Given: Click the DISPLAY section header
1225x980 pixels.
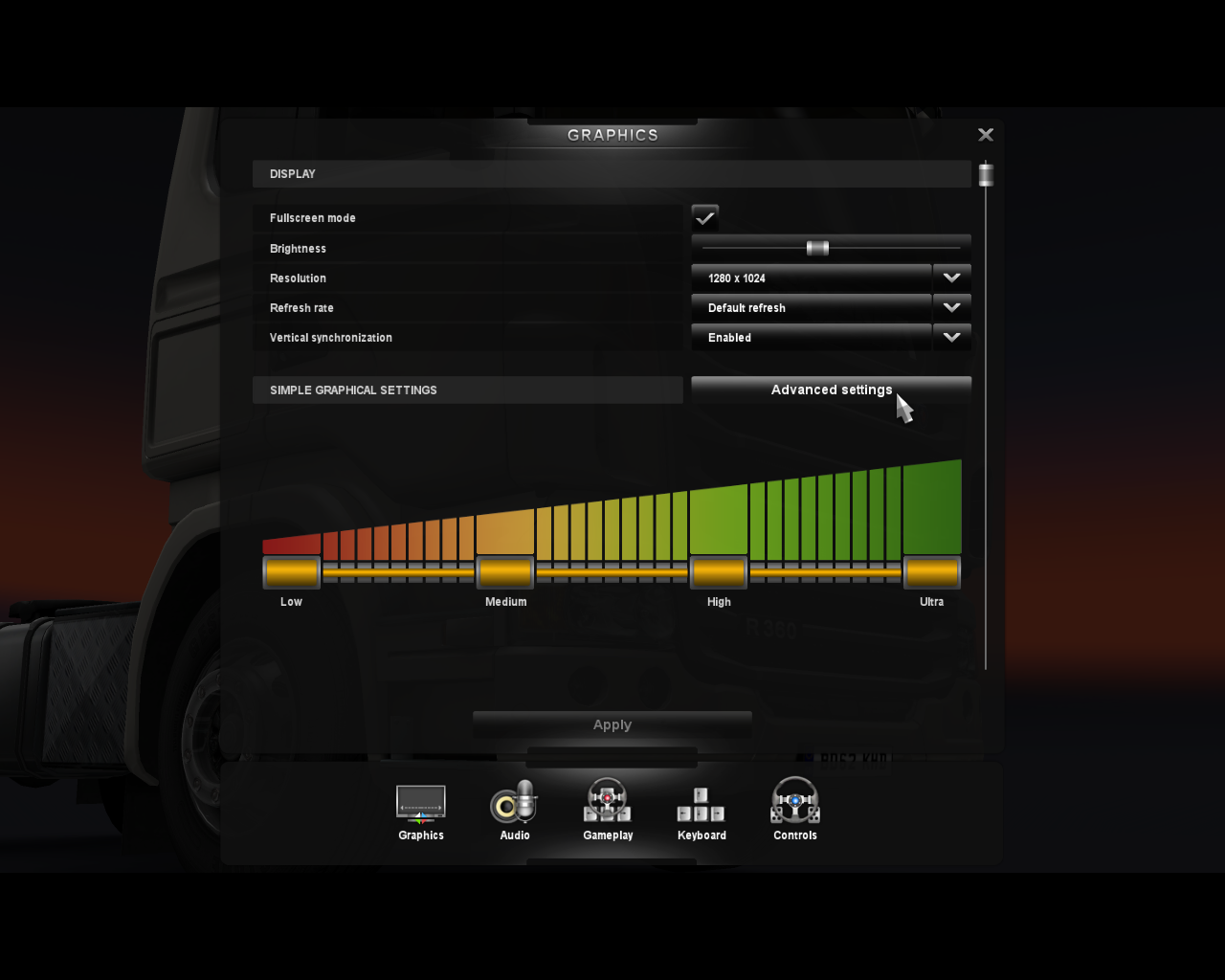Looking at the screenshot, I should (612, 174).
